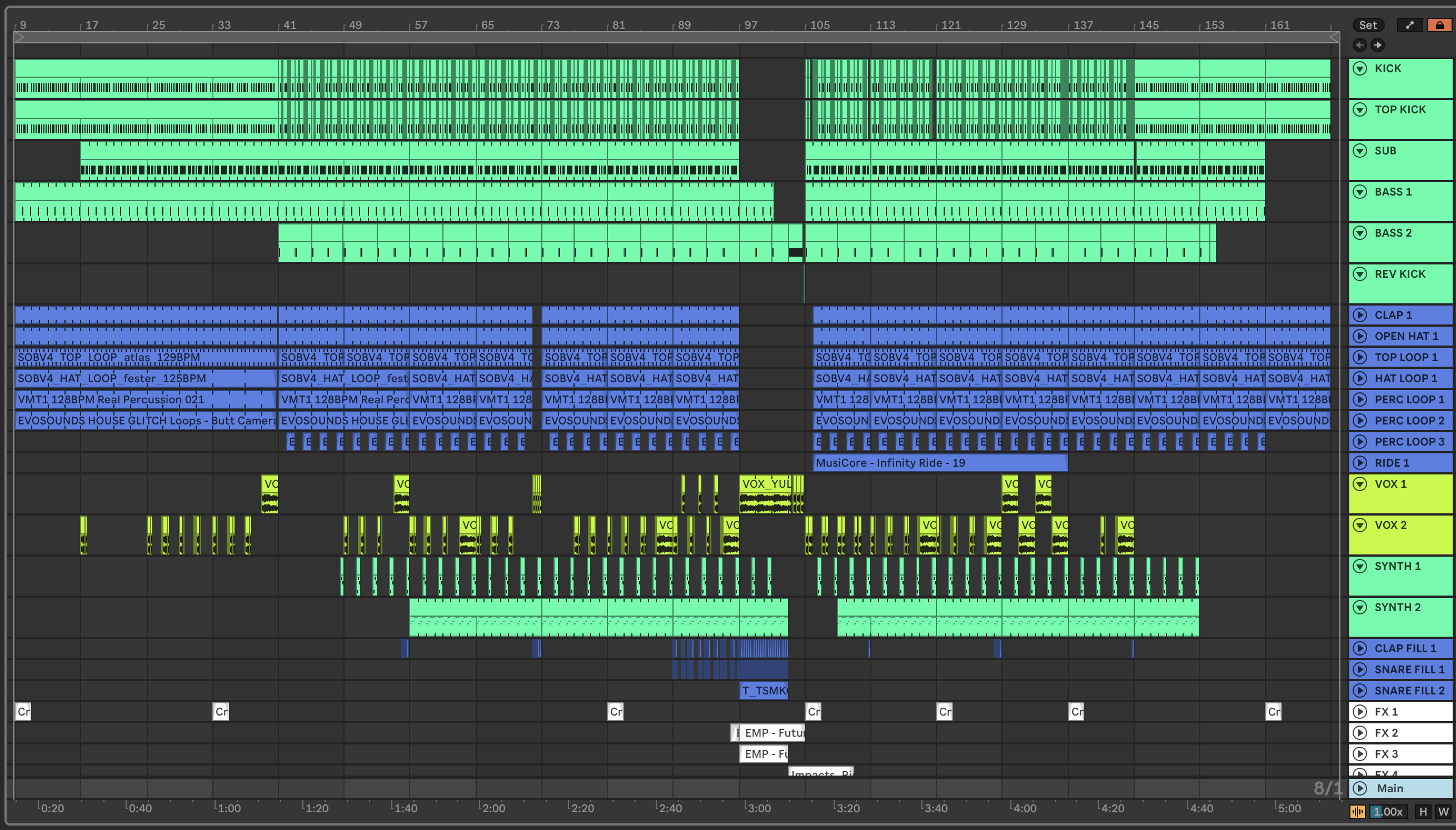Click bar 41 in the beat ruler
The image size is (1456, 830).
pos(290,25)
